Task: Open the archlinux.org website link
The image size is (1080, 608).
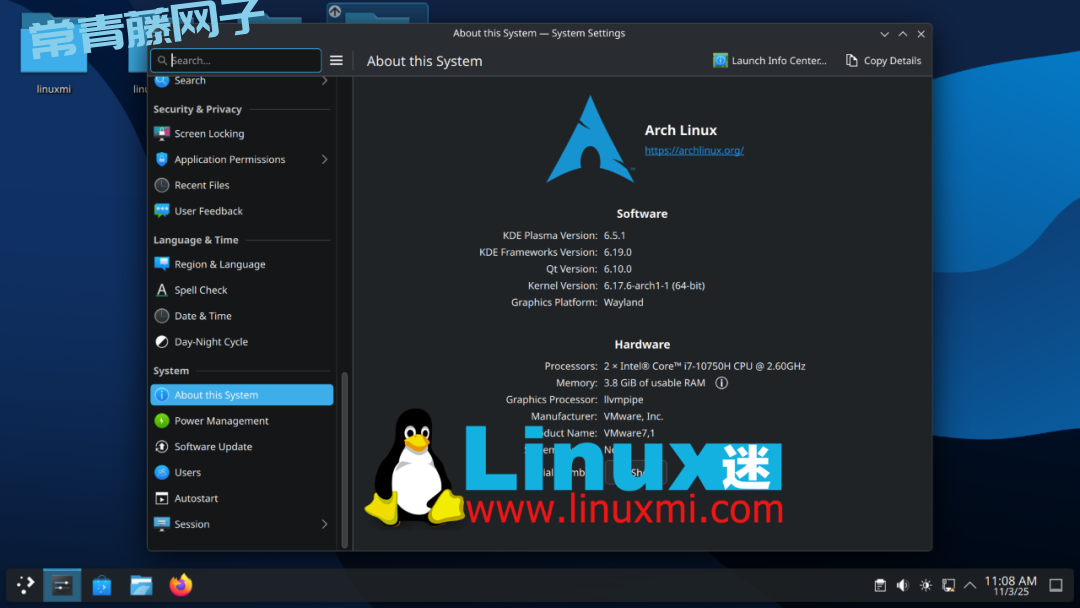Action: pyautogui.click(x=694, y=151)
